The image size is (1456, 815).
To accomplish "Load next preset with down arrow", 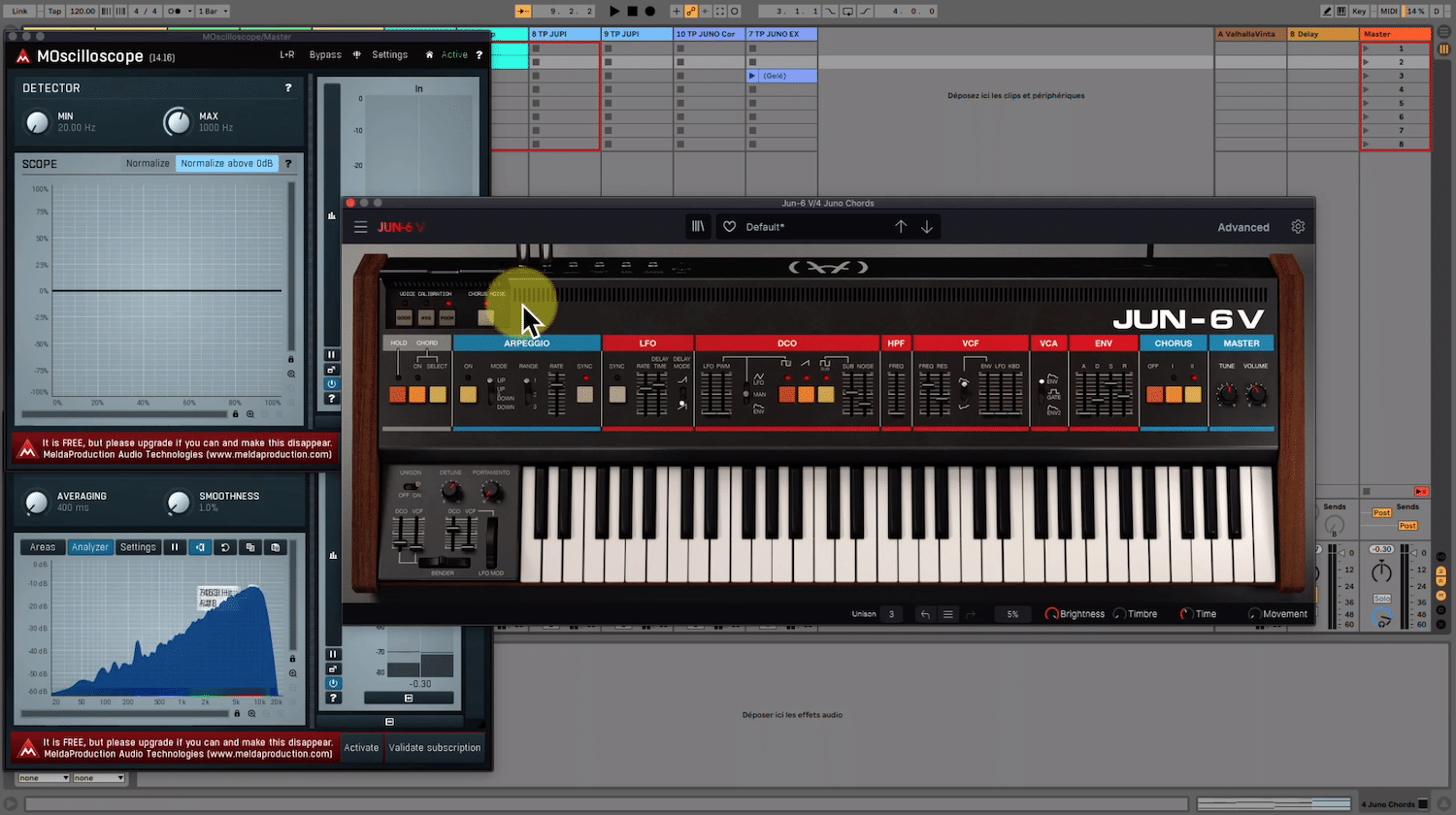I will pos(927,226).
